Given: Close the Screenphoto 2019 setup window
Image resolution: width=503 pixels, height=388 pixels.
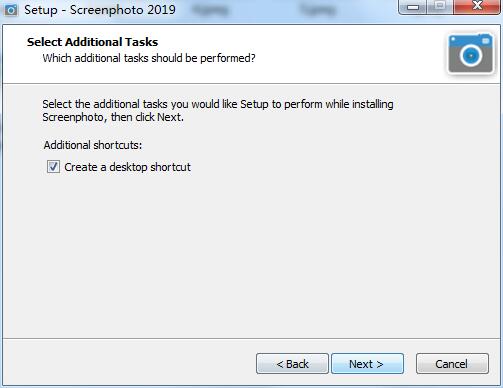Looking at the screenshot, I should (x=477, y=7).
